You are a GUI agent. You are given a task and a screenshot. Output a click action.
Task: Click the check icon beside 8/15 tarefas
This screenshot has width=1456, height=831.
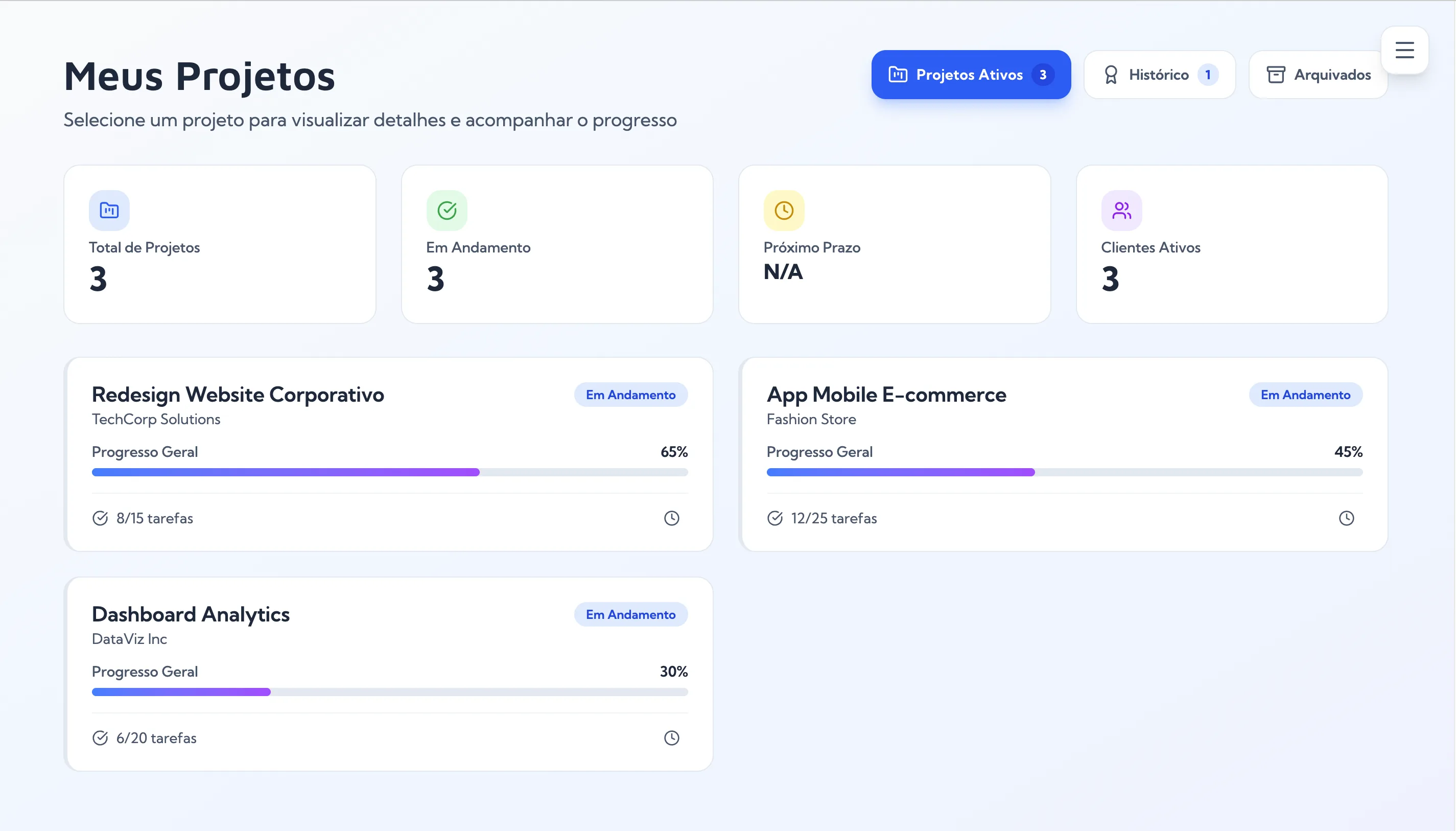click(x=100, y=518)
